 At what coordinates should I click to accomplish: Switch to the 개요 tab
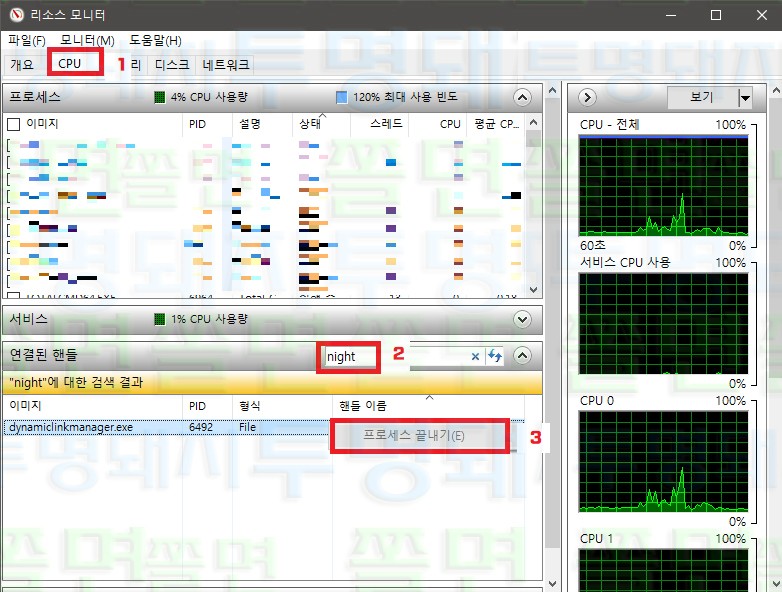click(x=22, y=64)
